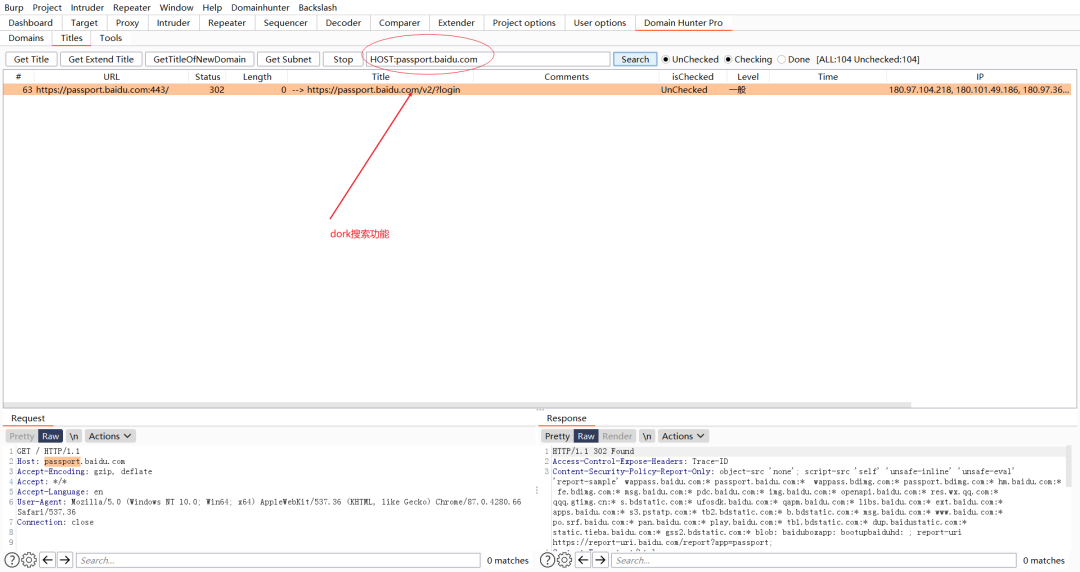This screenshot has width=1080, height=572.
Task: Toggle \n display in Response panel
Action: point(647,436)
